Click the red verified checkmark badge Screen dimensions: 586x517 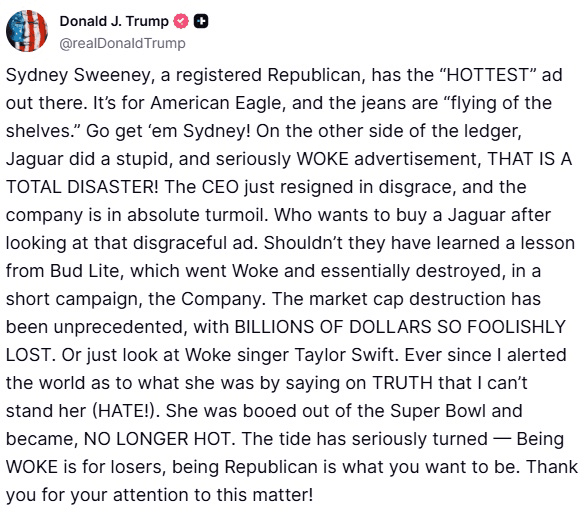[x=181, y=21]
